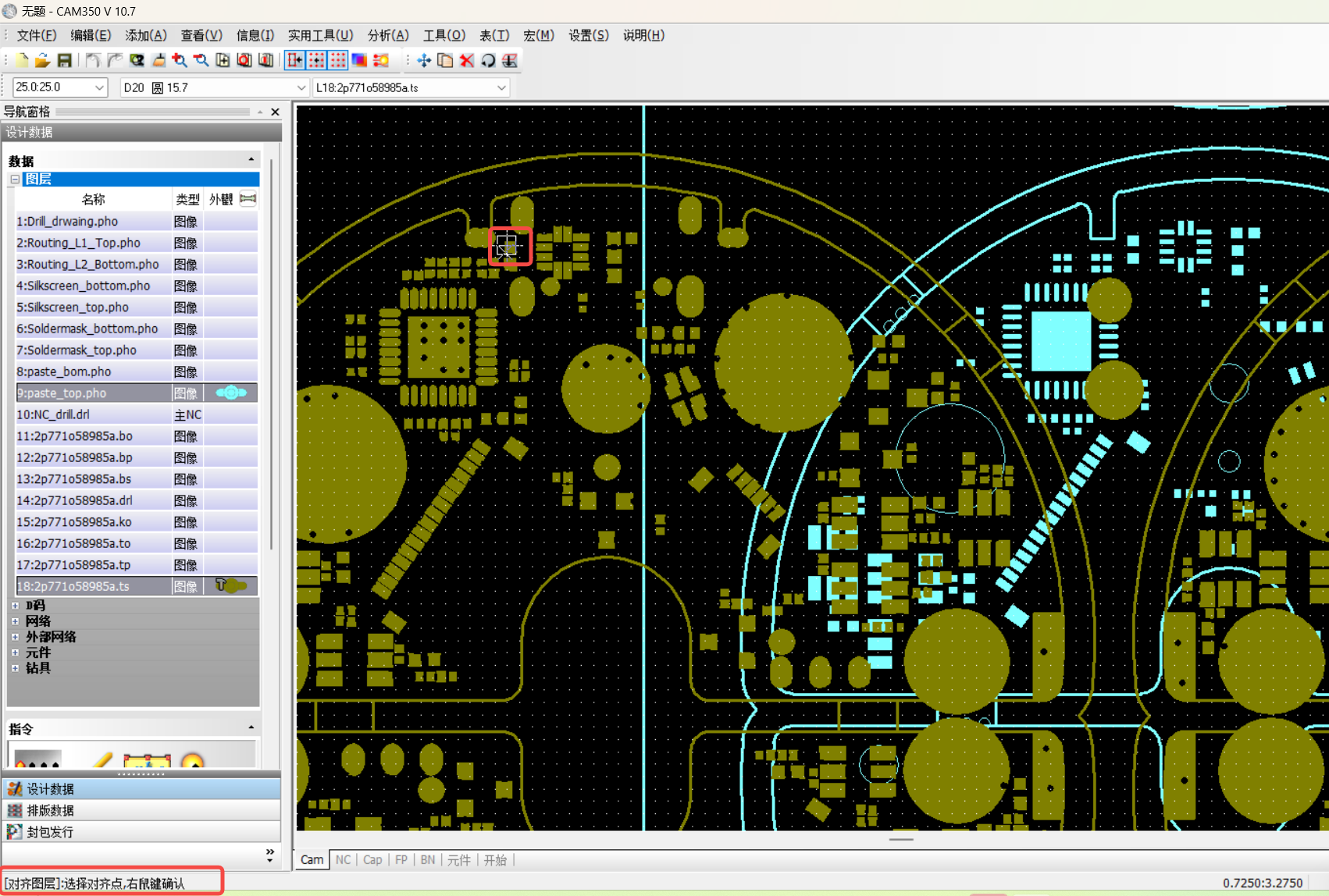Select the Zoom Out magnifier tool
This screenshot has height=896, width=1329.
(201, 60)
